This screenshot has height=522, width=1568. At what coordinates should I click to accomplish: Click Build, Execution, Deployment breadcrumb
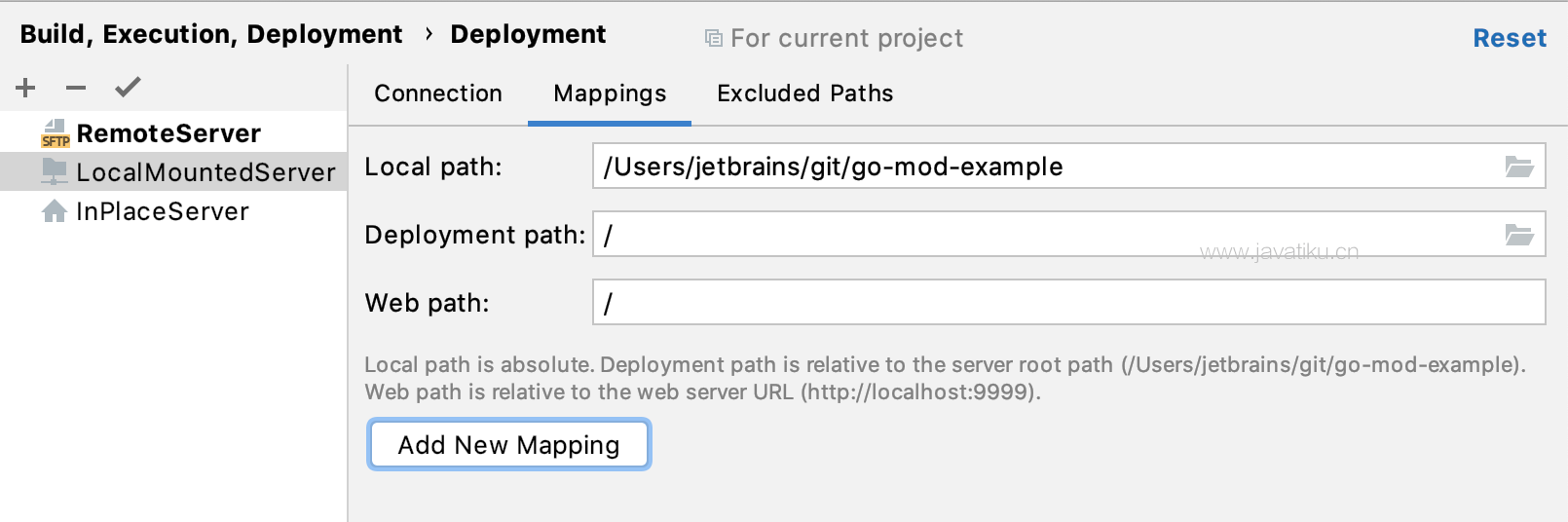(211, 34)
